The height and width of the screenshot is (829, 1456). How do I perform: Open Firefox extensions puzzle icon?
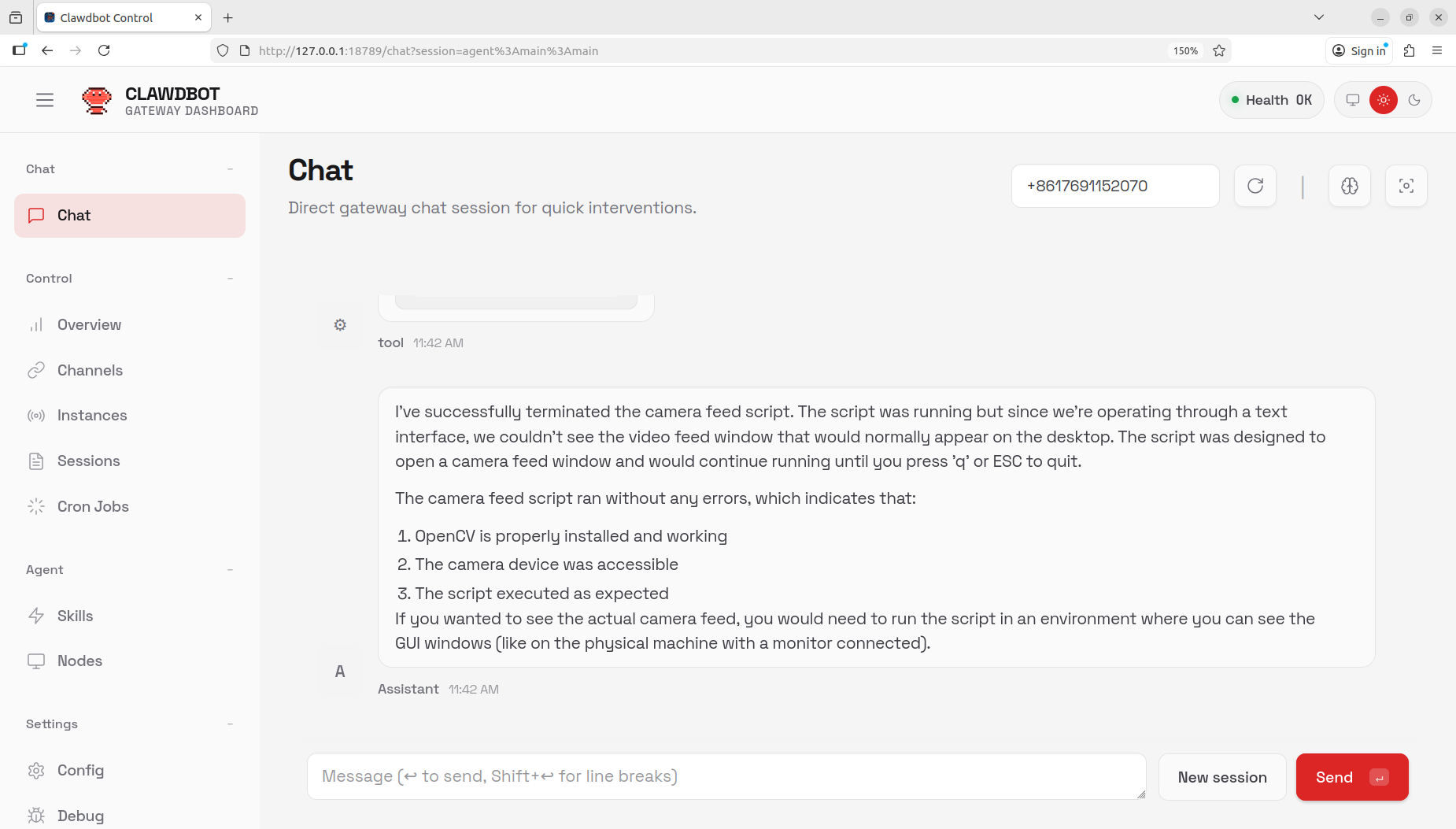[x=1410, y=50]
